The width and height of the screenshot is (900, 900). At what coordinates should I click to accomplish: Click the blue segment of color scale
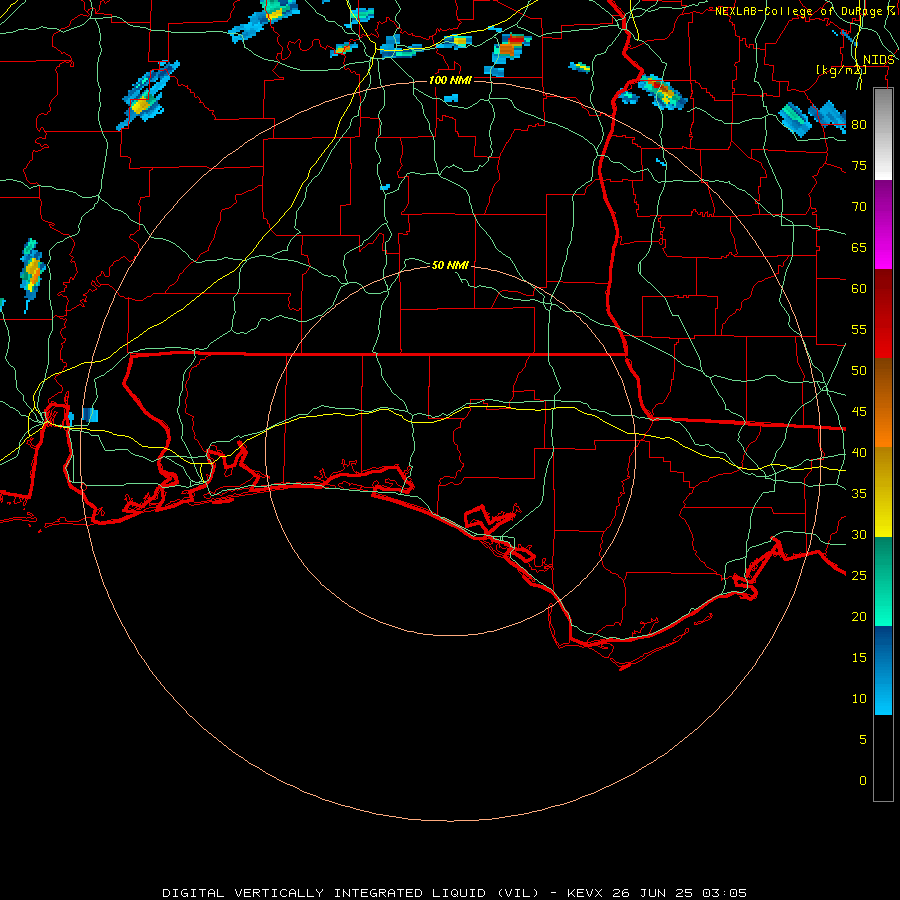click(883, 670)
